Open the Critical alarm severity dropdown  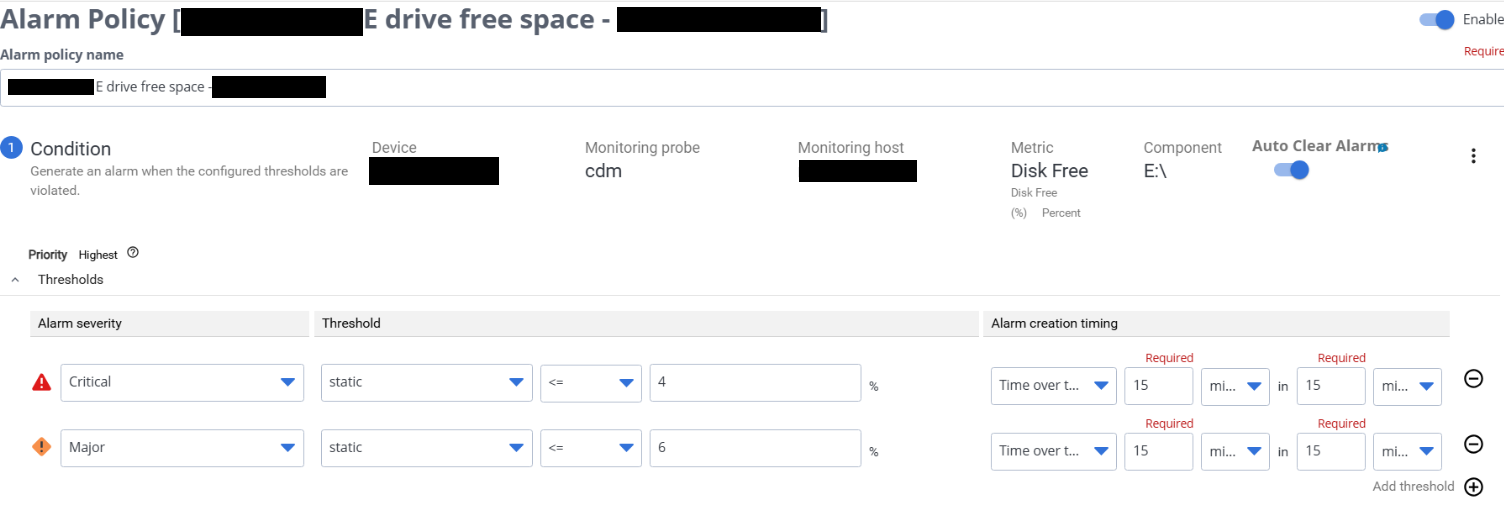tap(182, 382)
